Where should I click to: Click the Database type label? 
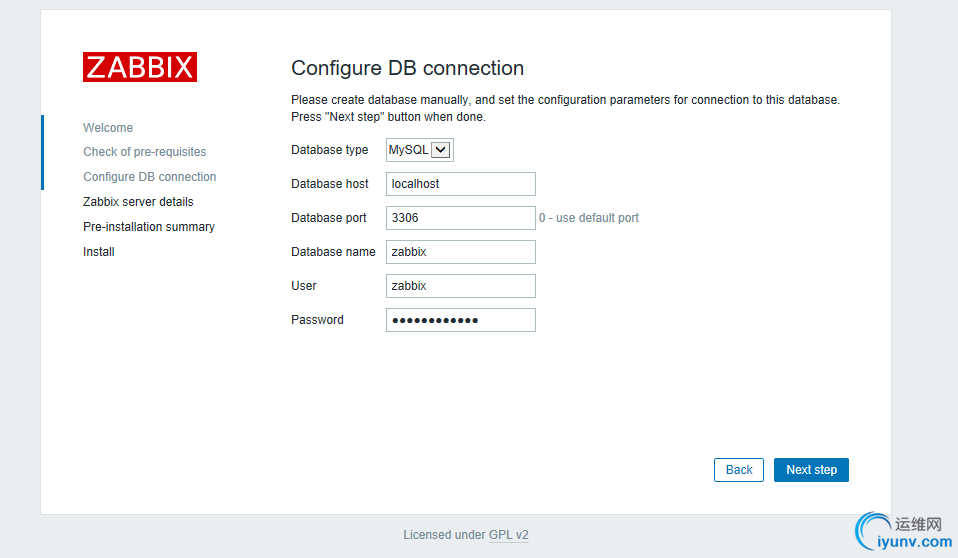330,150
